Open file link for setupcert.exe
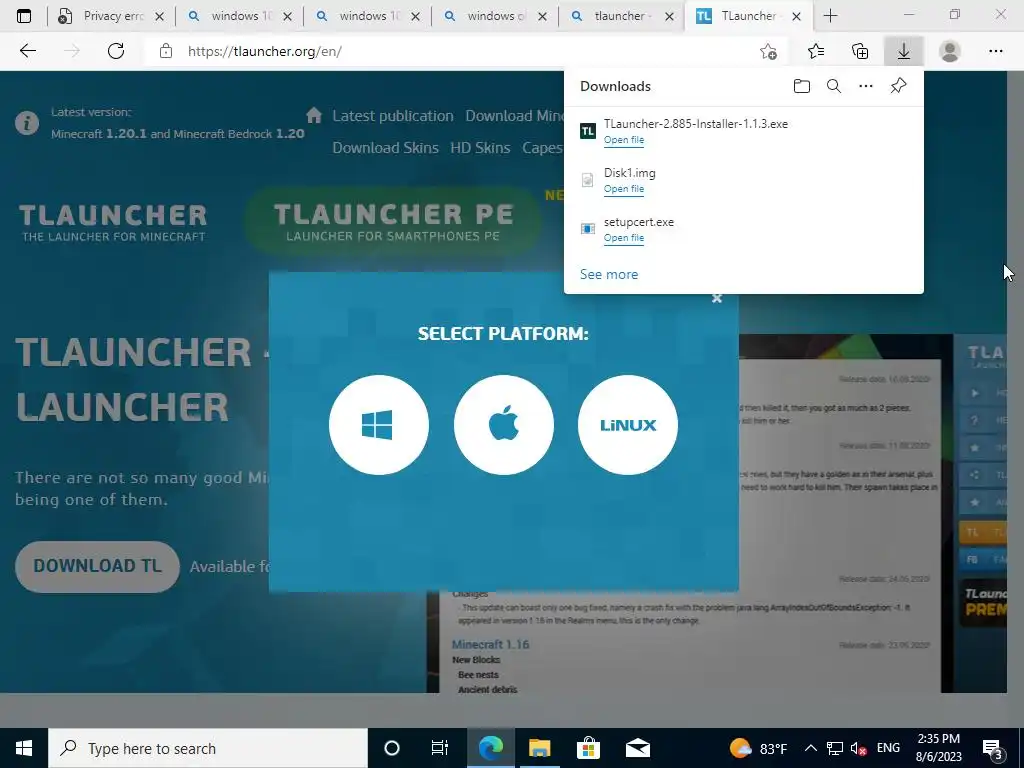Viewport: 1024px width, 768px height. [x=624, y=238]
